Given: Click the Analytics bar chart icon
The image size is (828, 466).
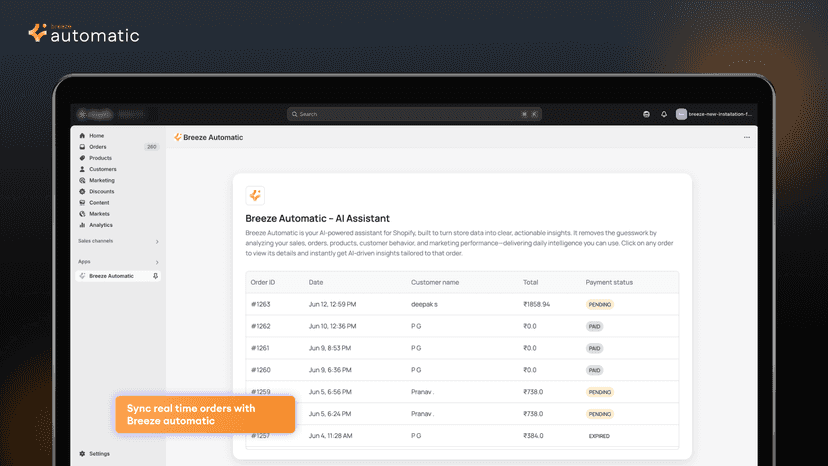Looking at the screenshot, I should tap(82, 225).
